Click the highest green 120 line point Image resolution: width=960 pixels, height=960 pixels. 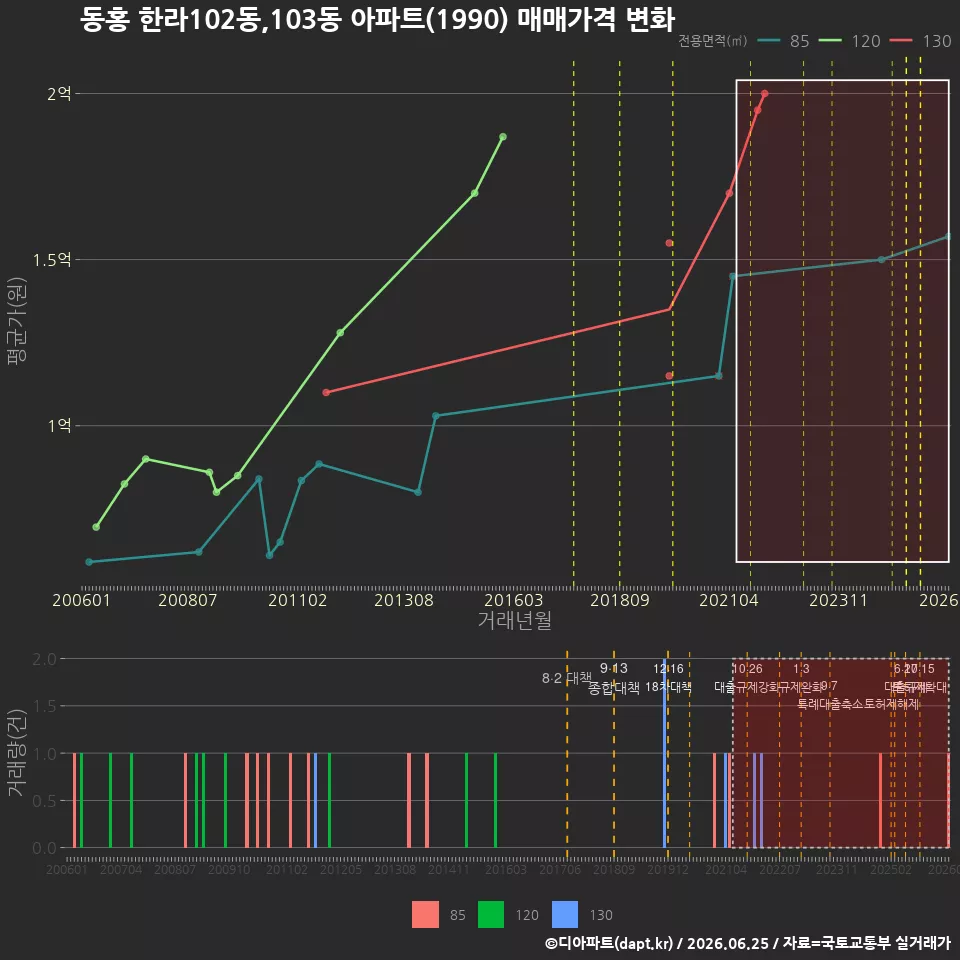503,137
